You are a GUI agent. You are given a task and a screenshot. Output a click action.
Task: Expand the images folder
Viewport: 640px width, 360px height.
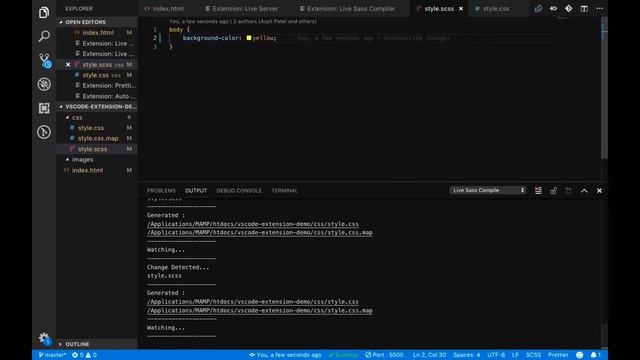tap(97, 160)
